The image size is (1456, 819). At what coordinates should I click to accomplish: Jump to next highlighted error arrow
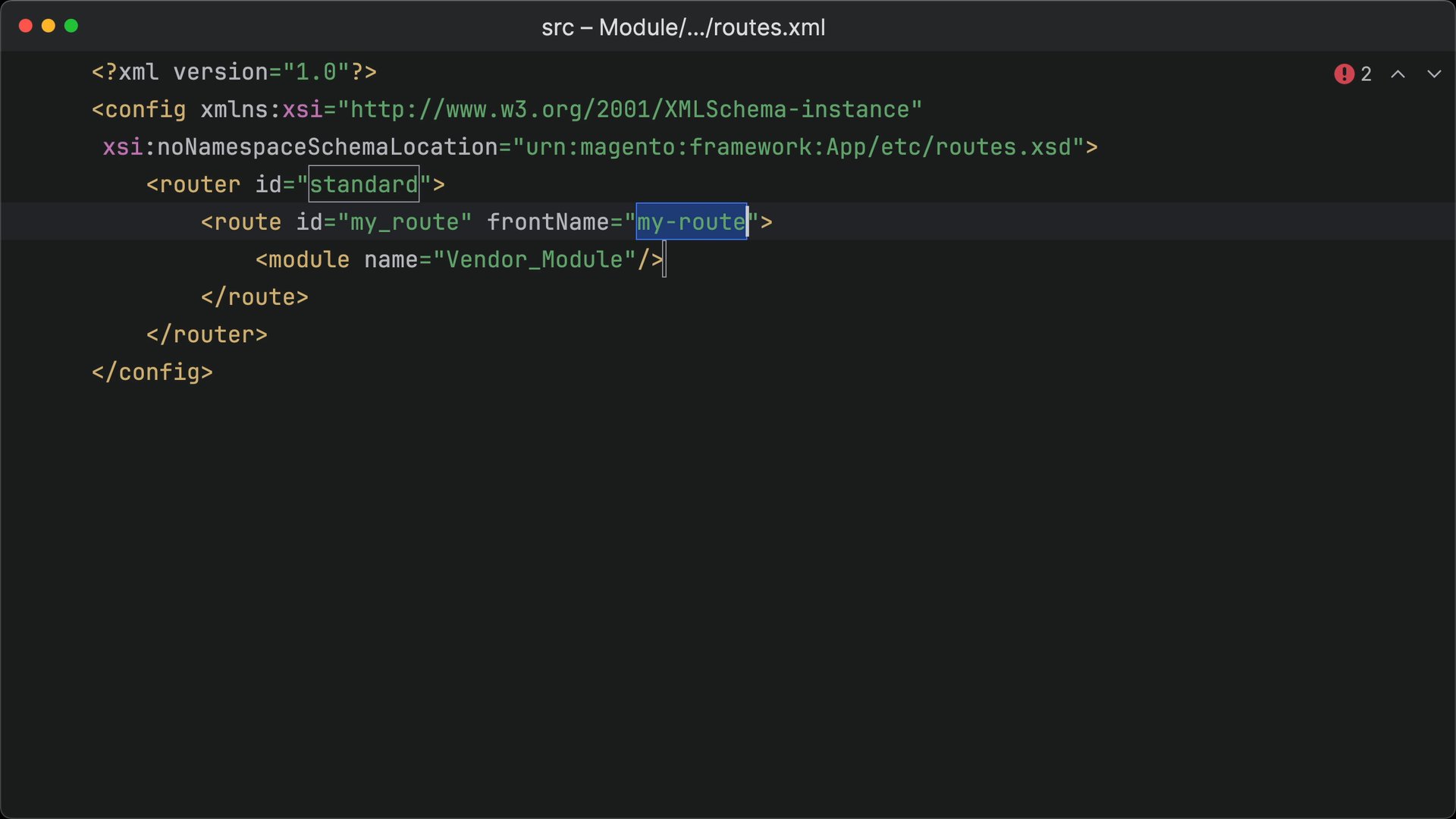pos(1433,74)
